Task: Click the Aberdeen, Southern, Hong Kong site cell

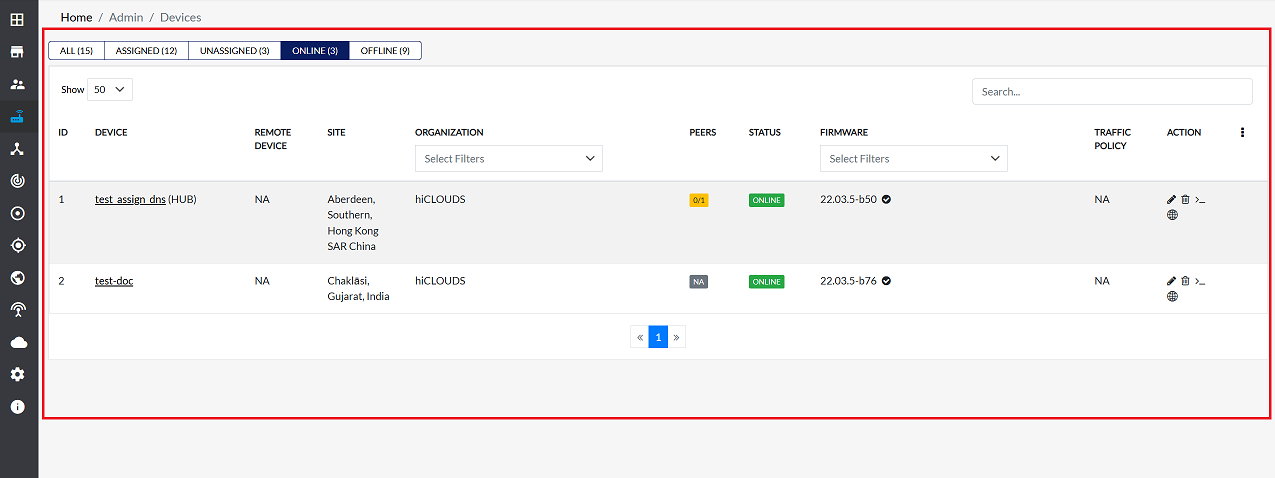Action: pos(353,222)
